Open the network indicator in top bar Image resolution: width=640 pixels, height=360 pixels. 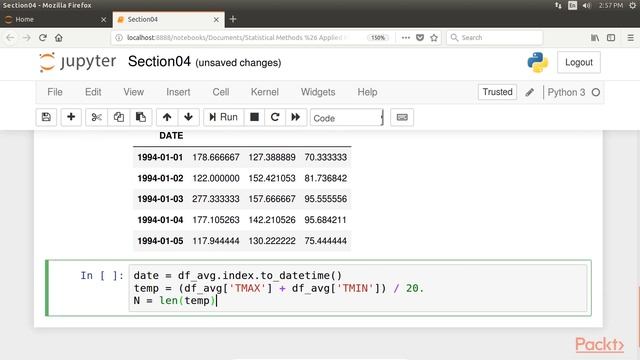(558, 5)
